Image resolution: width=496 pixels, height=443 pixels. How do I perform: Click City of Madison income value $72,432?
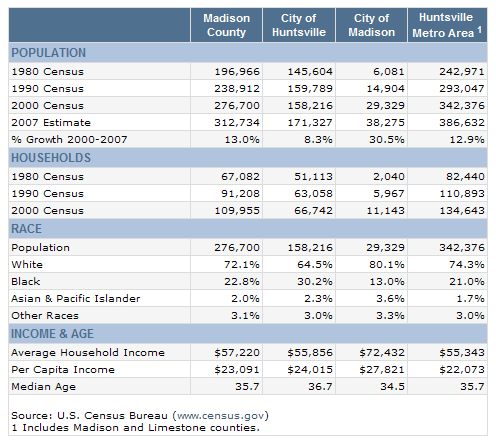[382, 352]
